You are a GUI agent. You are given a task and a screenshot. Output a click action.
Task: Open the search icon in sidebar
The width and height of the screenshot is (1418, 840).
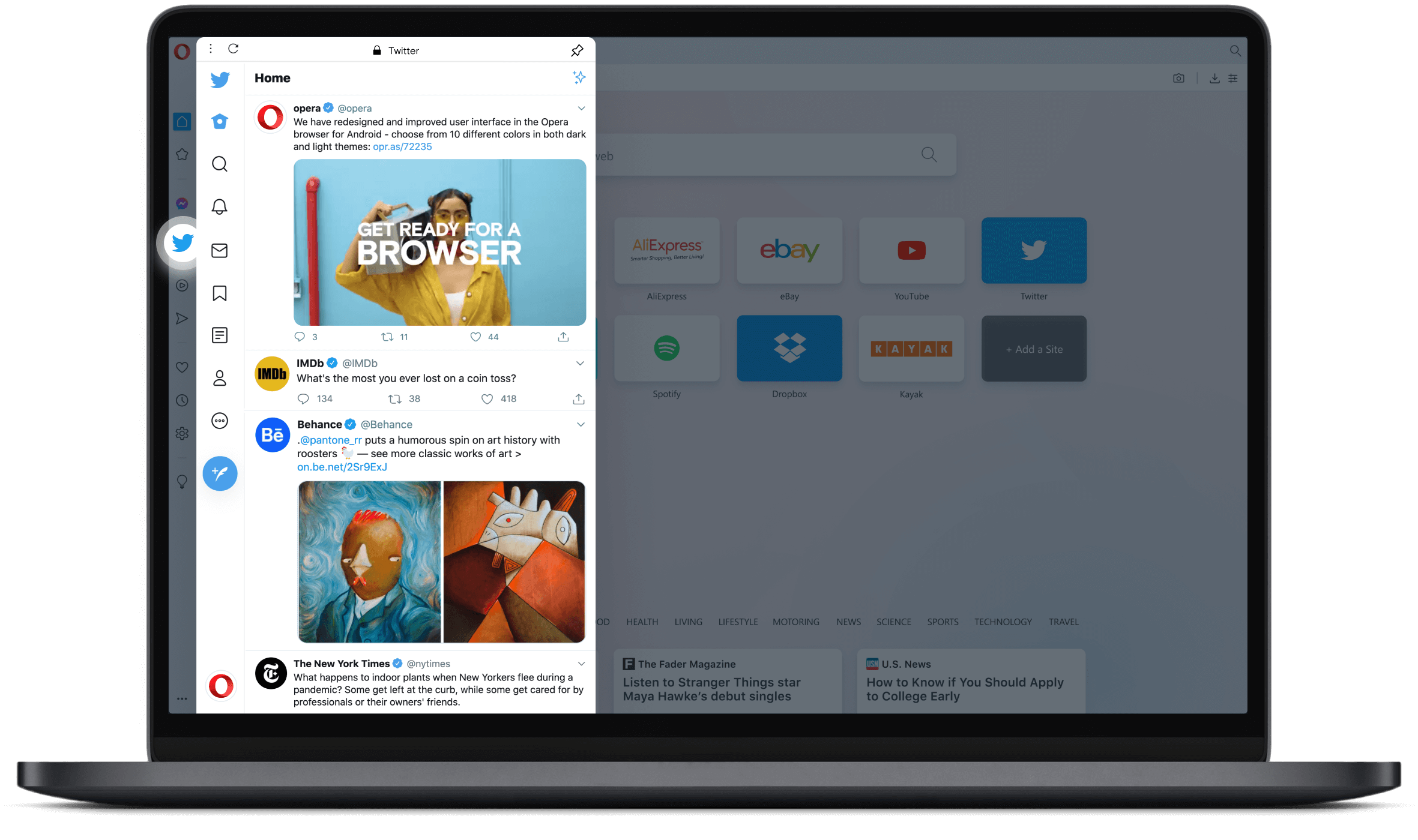click(220, 163)
